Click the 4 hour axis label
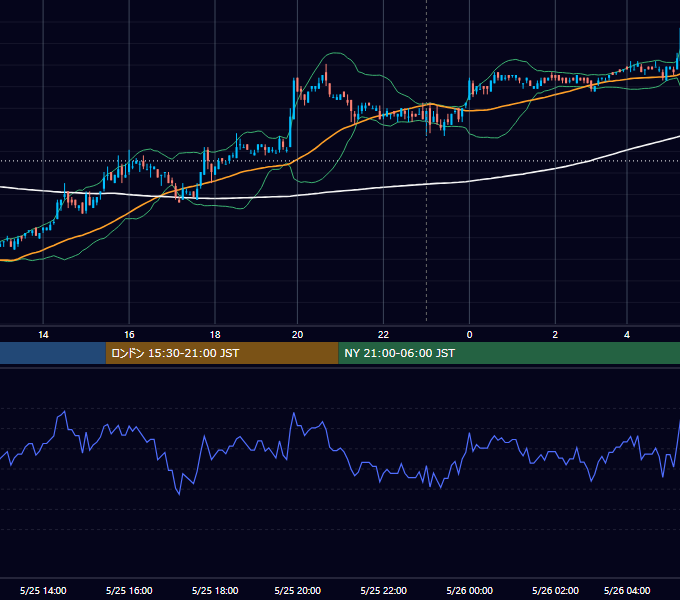 [x=627, y=335]
